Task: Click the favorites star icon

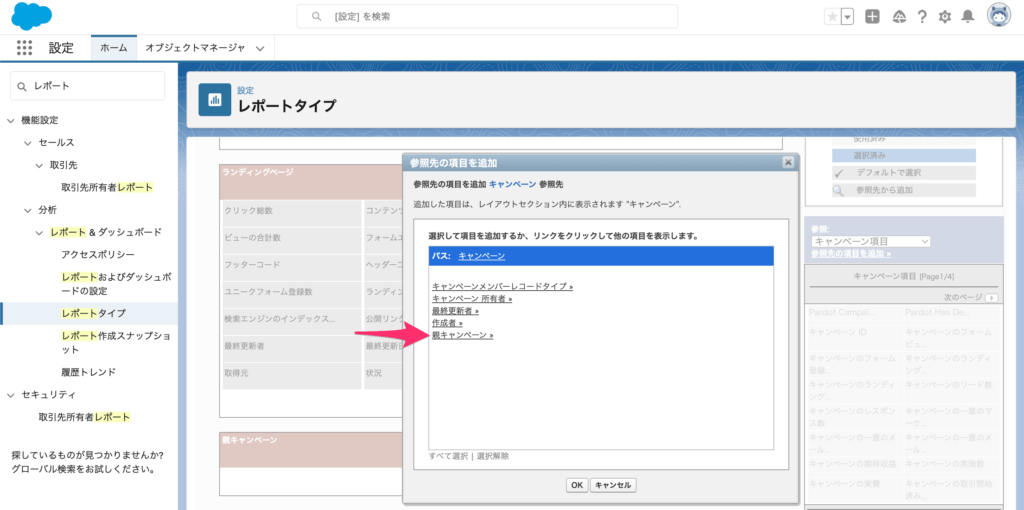Action: (x=832, y=17)
